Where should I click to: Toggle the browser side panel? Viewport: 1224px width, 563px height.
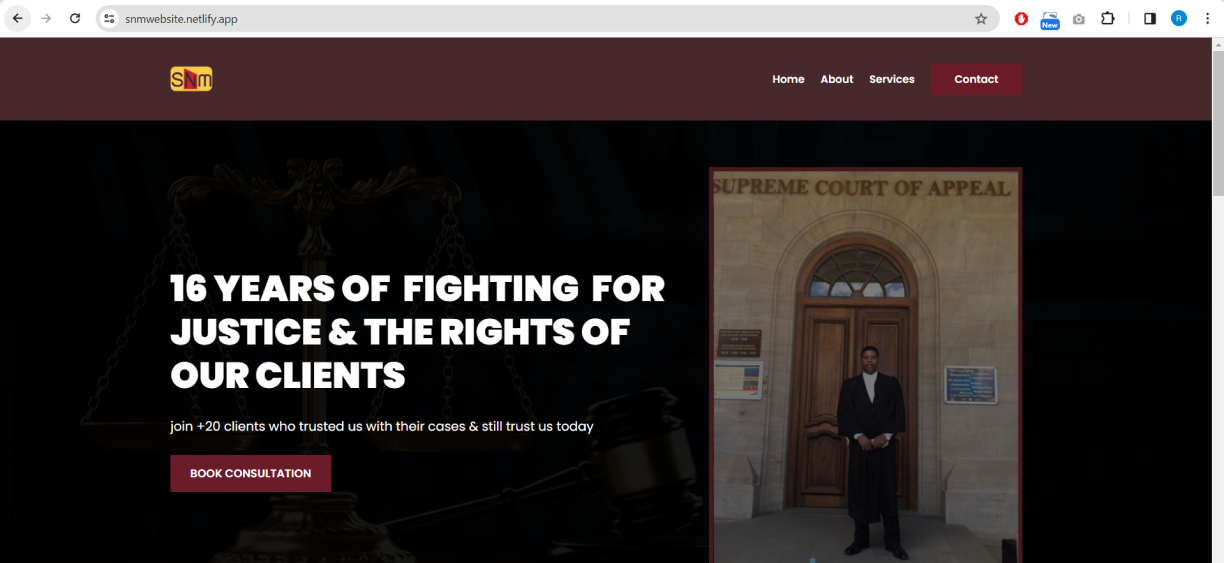point(1150,18)
